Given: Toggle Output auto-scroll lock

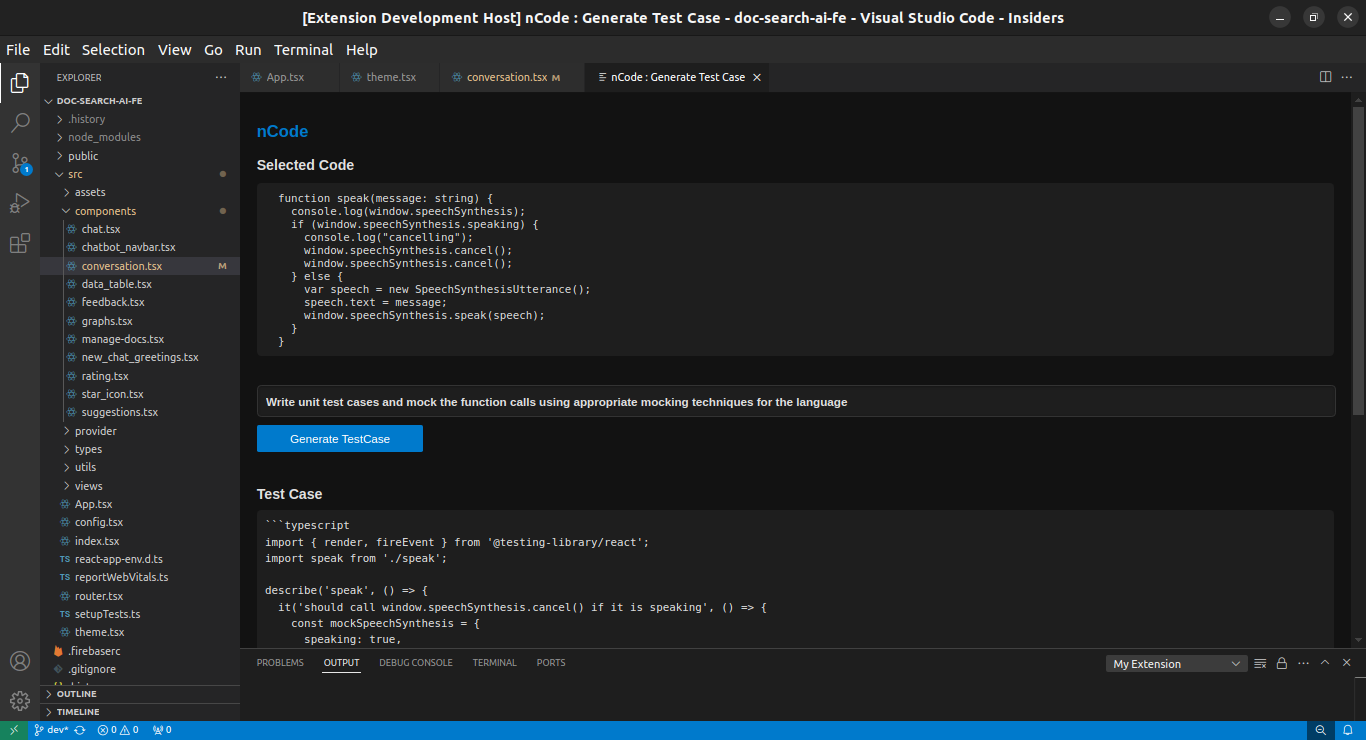Looking at the screenshot, I should 1281,663.
